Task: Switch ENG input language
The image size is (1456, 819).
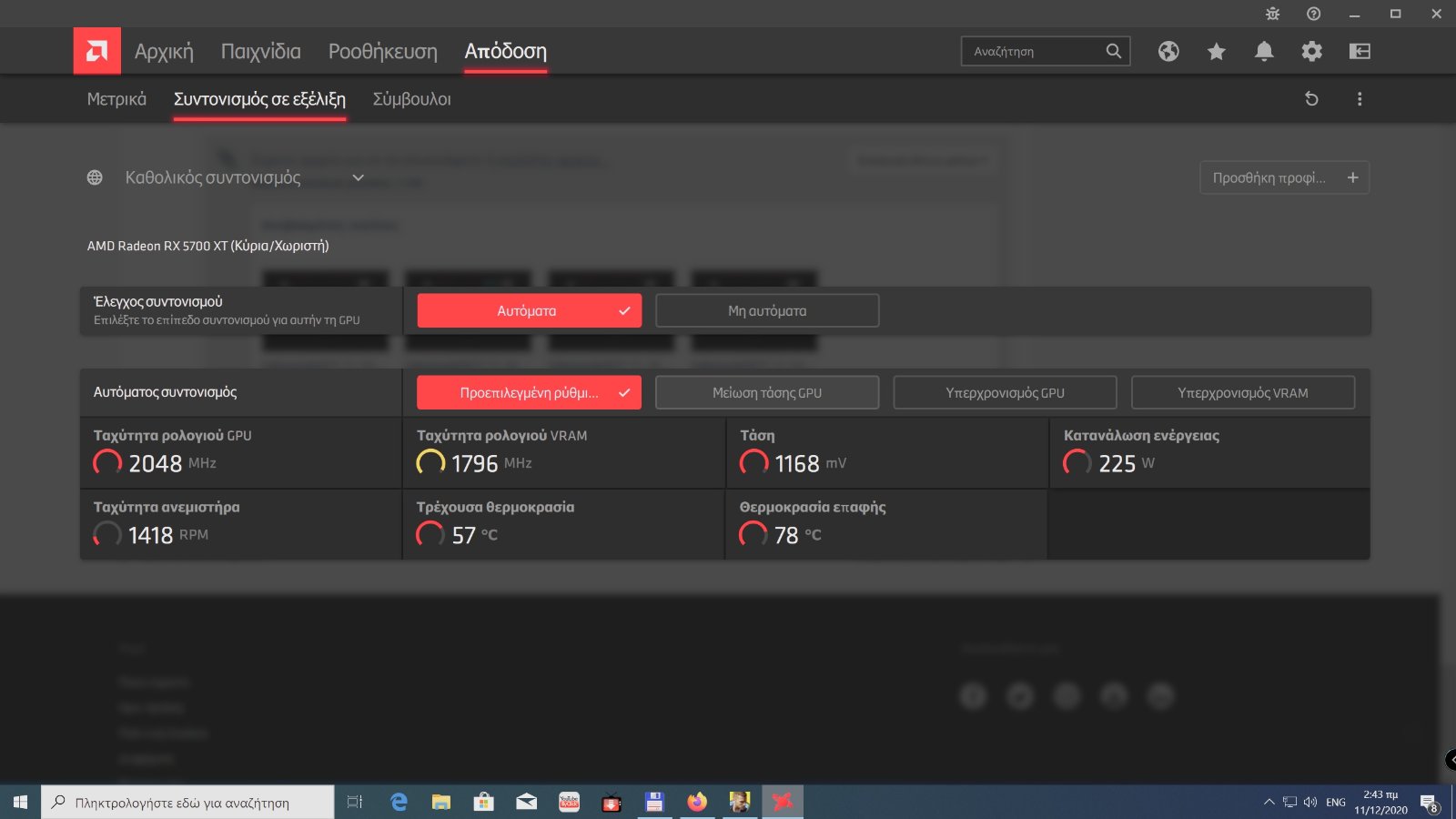Action: (1336, 802)
